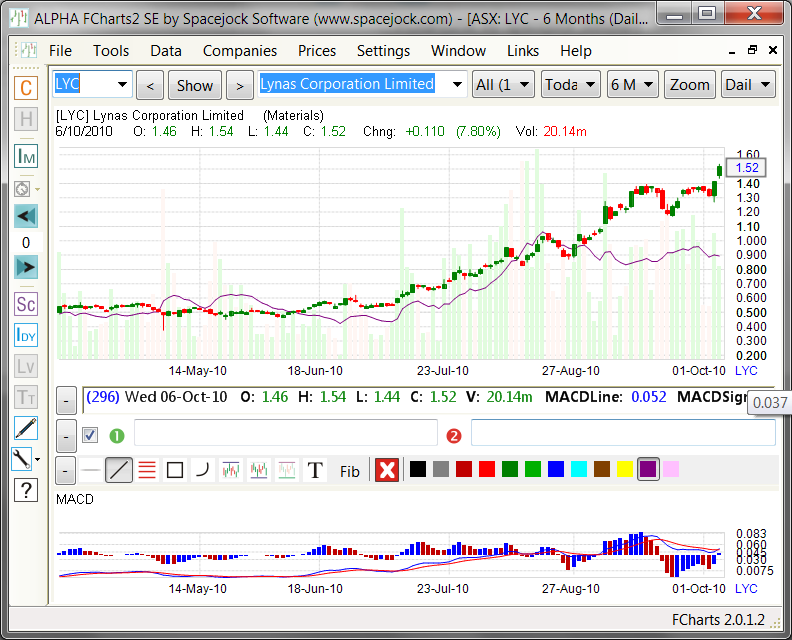Screen dimensions: 792x640
Task: Open the File menu
Action: pos(60,51)
